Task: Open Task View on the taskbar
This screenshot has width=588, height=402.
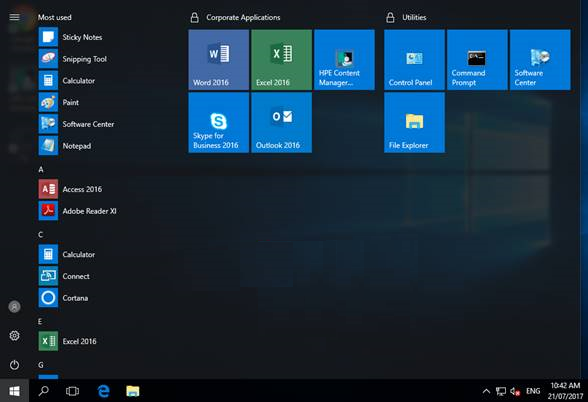Action: coord(72,391)
